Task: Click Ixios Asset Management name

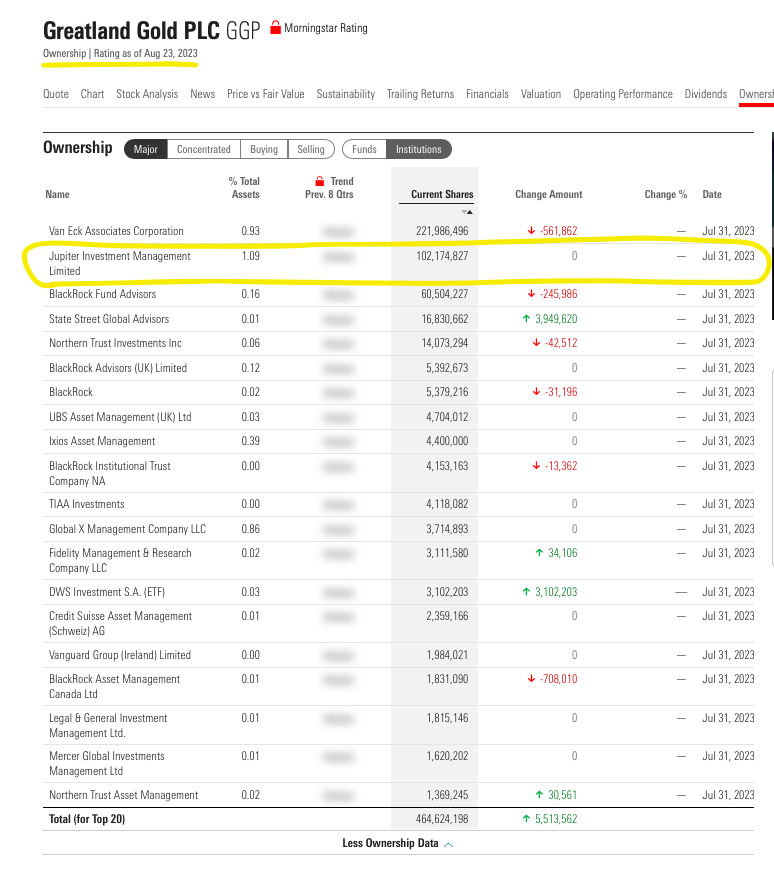Action: point(102,441)
